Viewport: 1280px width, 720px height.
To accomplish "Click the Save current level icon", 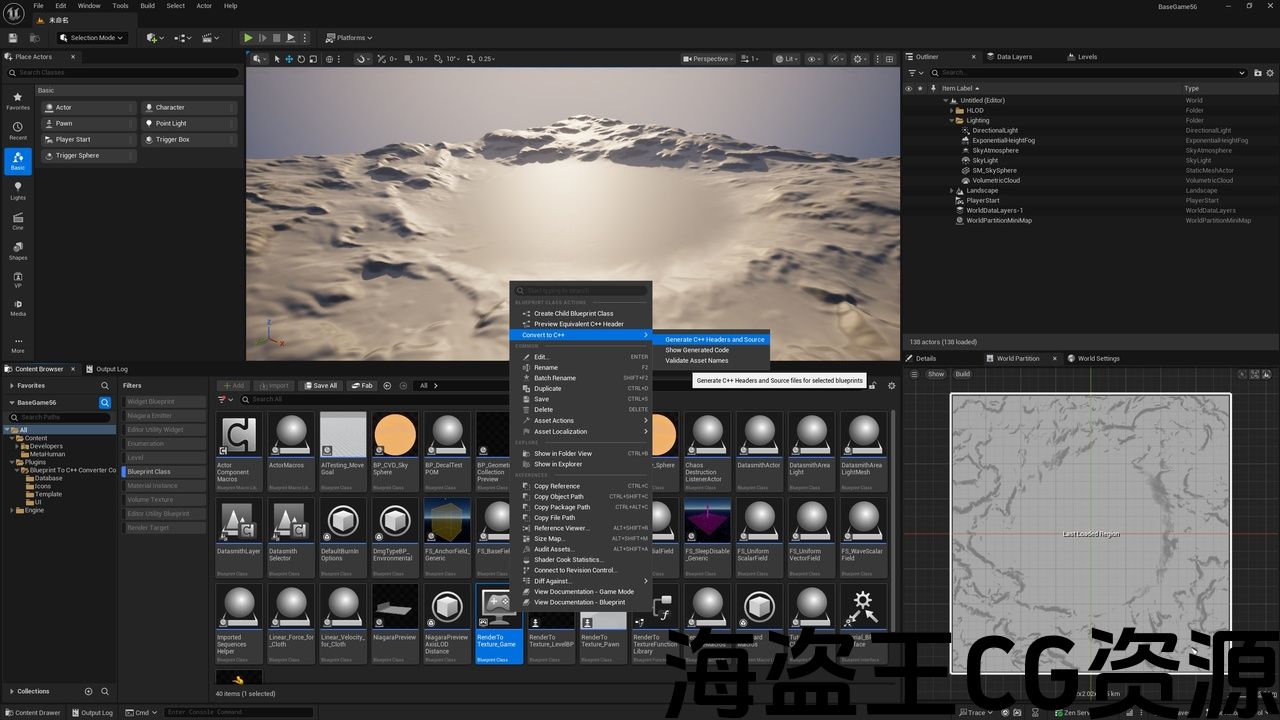I will pos(13,38).
